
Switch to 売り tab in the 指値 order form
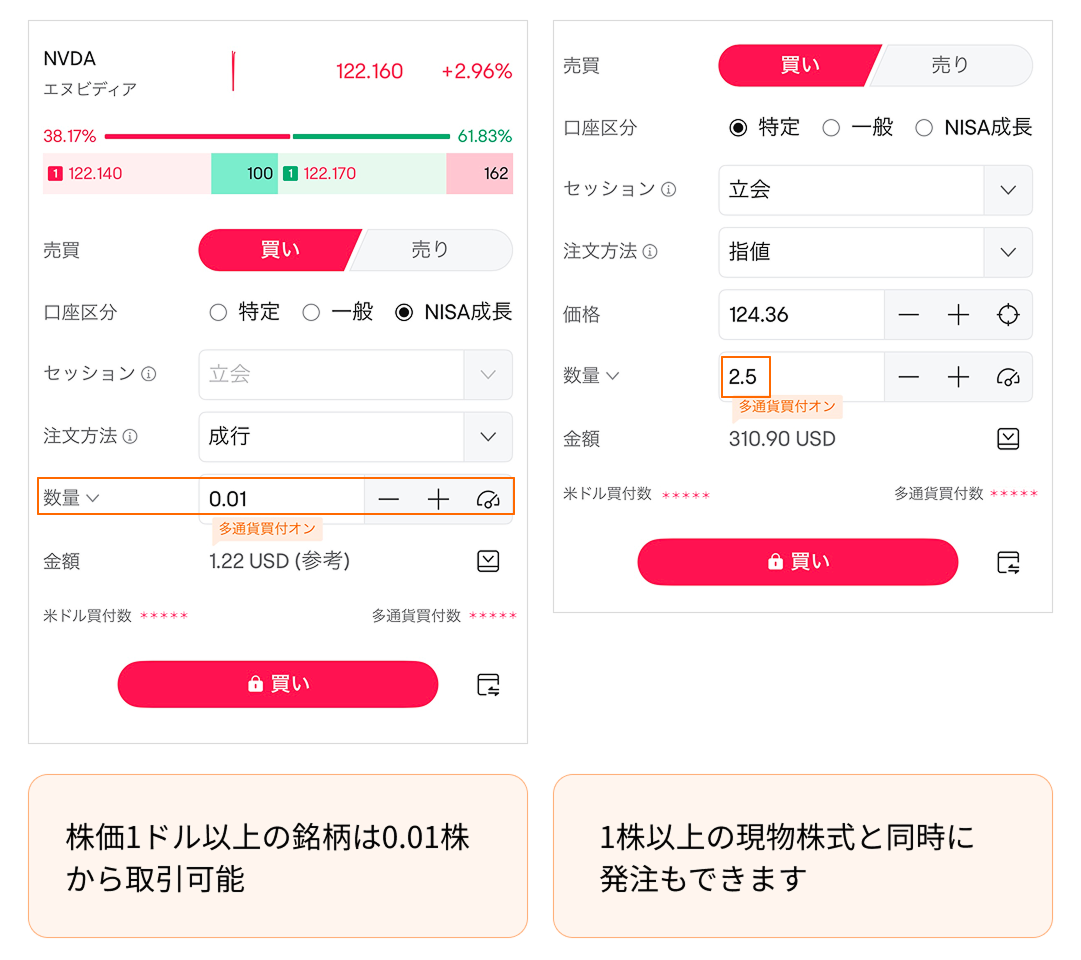tap(951, 65)
